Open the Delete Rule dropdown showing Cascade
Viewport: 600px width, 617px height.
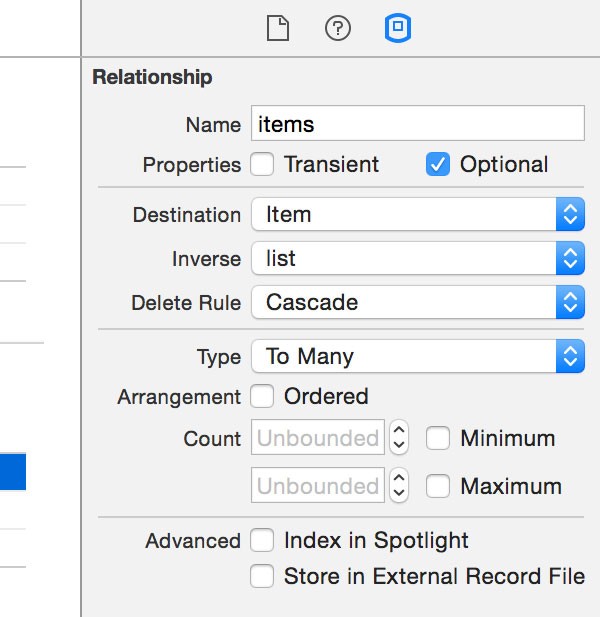click(418, 302)
